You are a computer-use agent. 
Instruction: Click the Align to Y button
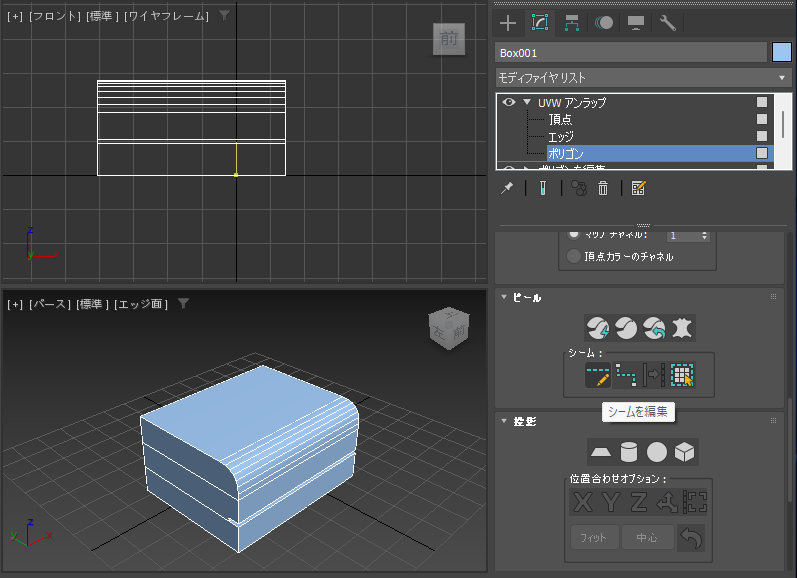click(611, 502)
